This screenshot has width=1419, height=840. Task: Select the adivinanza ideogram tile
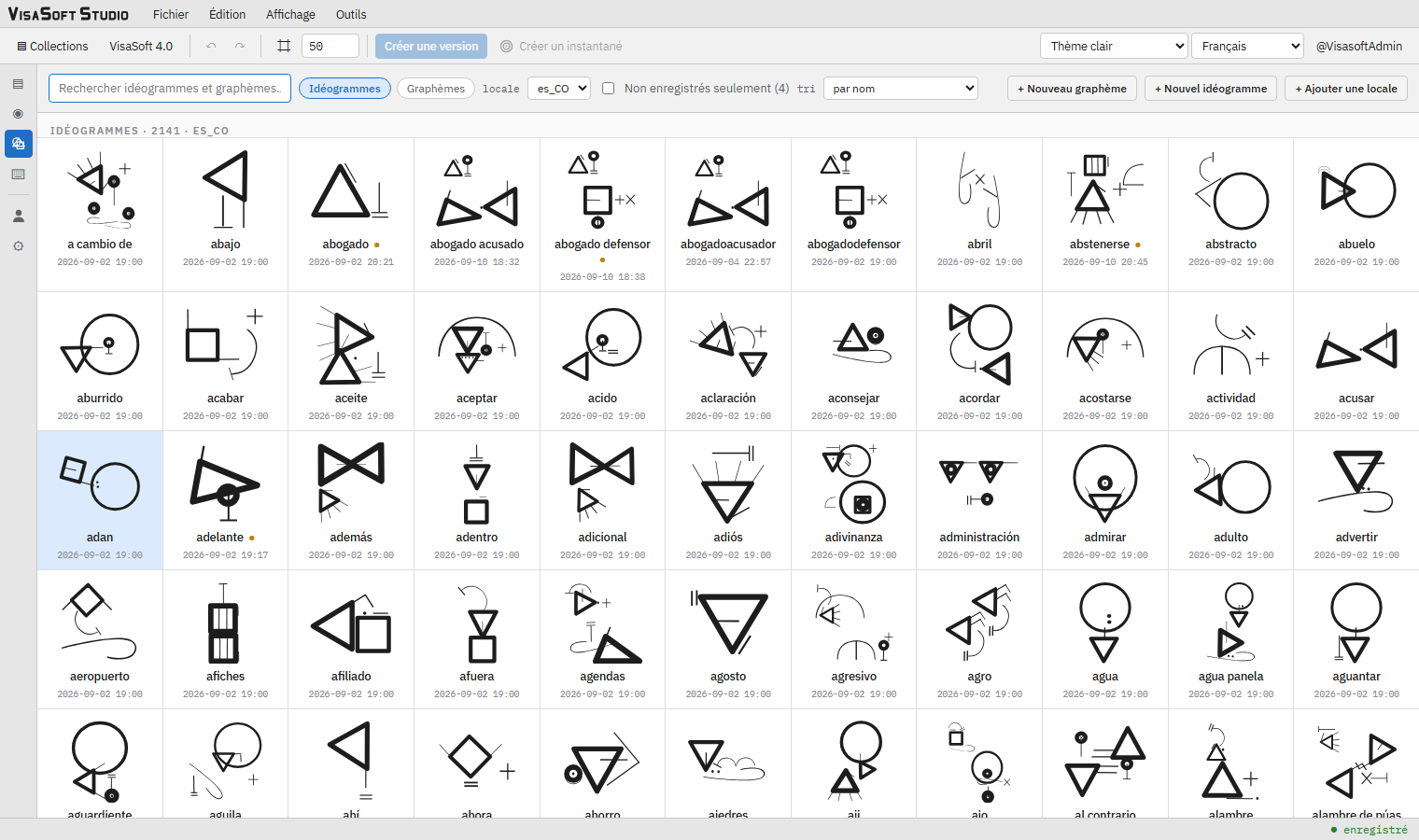coord(854,500)
